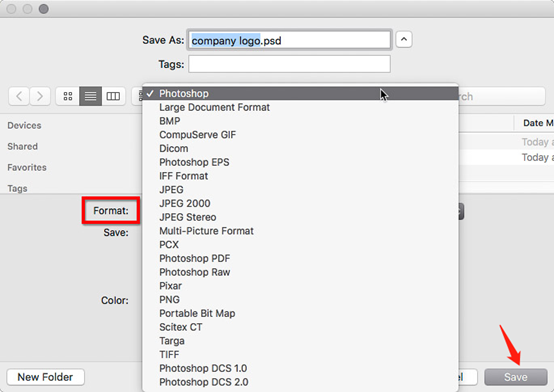554x392 pixels.
Task: Click the Save button
Action: pyautogui.click(x=515, y=377)
